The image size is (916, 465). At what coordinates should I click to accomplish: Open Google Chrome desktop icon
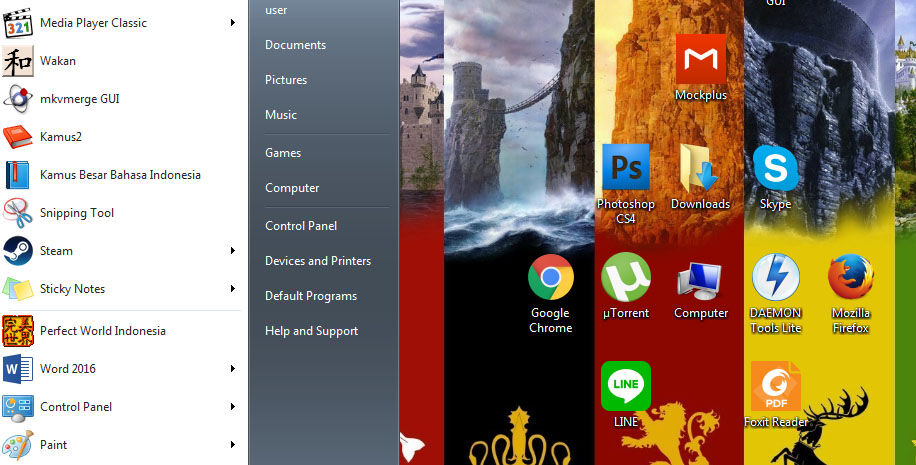550,277
